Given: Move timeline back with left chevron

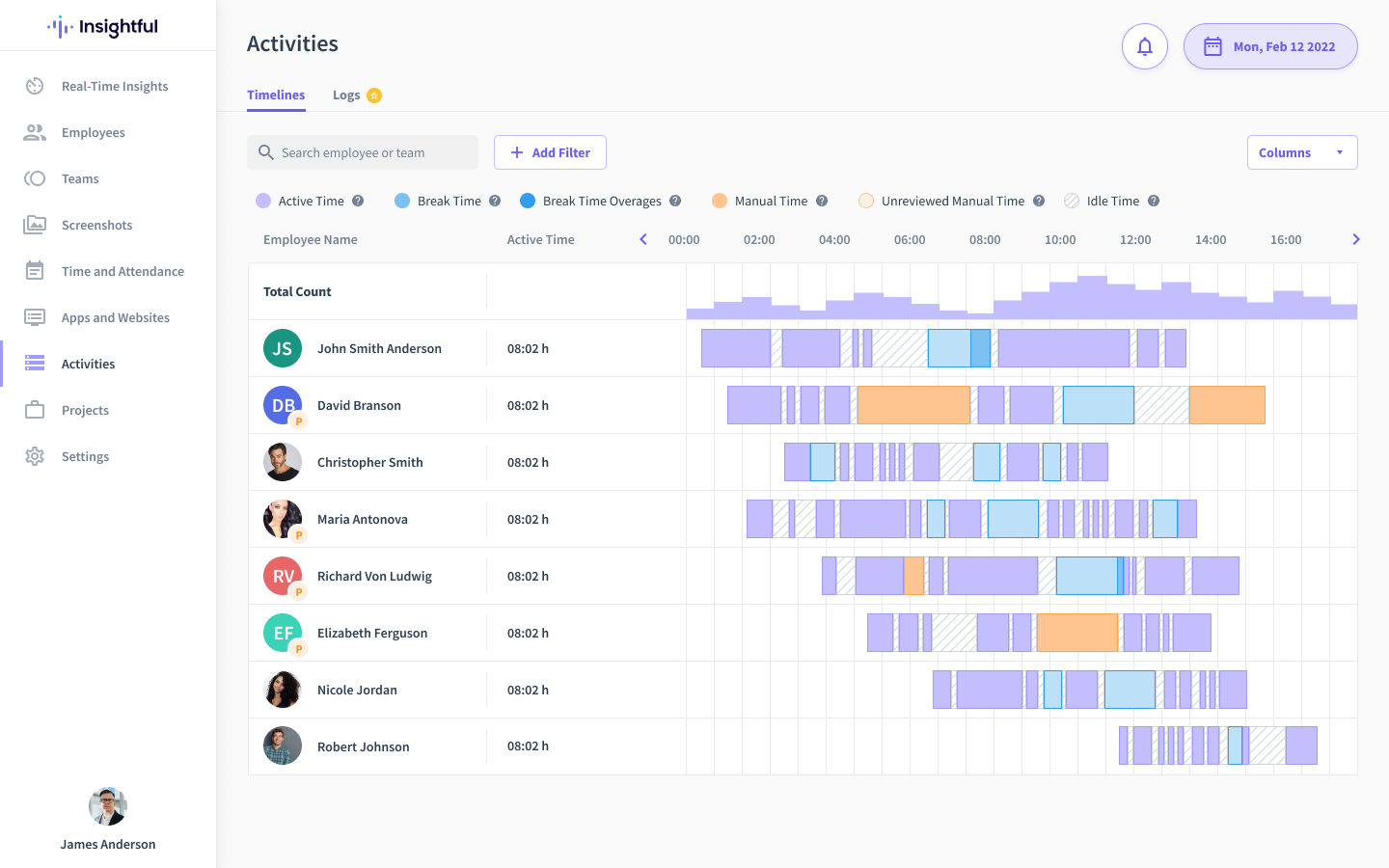Looking at the screenshot, I should tap(643, 239).
